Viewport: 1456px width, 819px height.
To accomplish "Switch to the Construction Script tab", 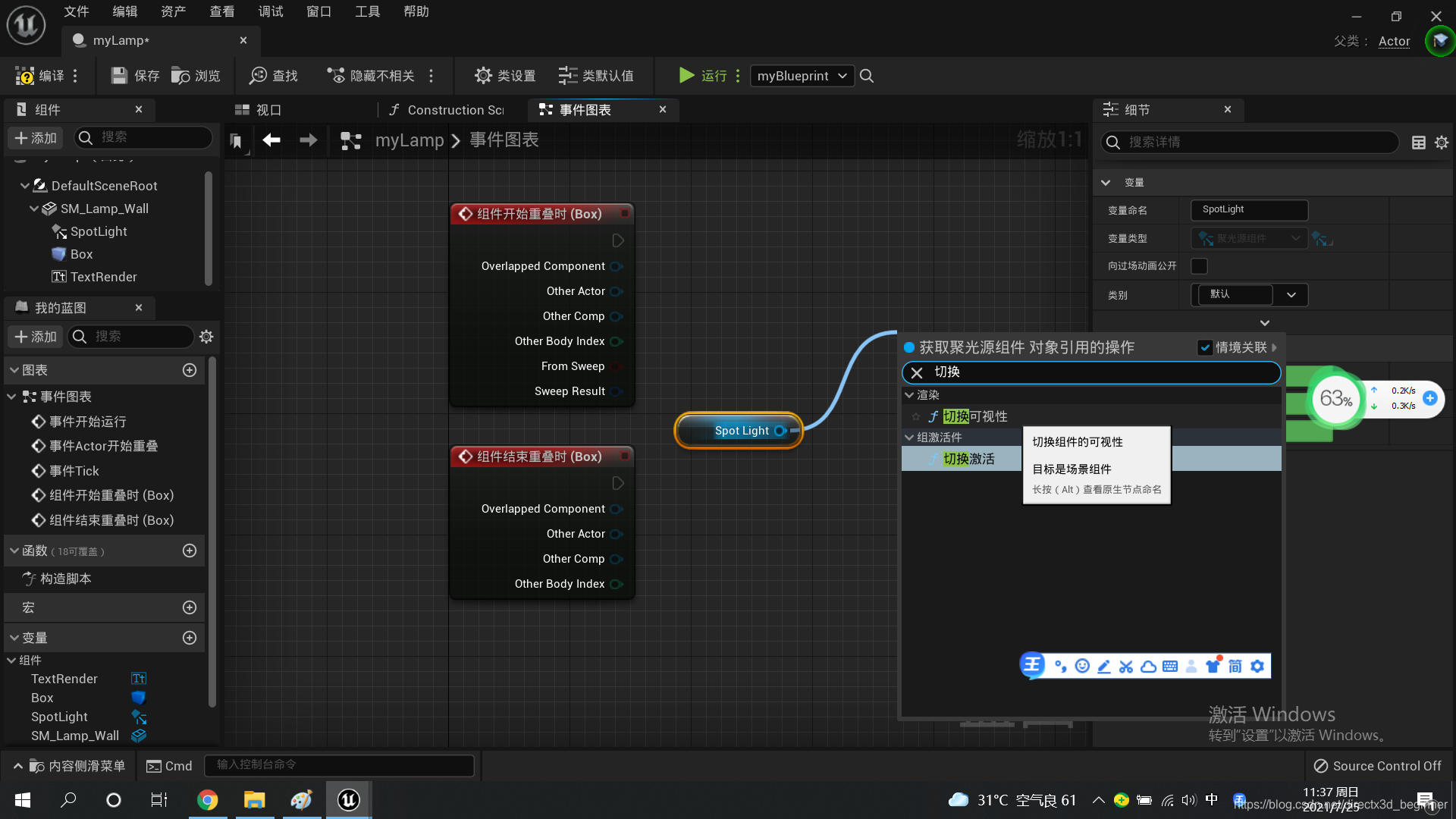I will [x=447, y=110].
